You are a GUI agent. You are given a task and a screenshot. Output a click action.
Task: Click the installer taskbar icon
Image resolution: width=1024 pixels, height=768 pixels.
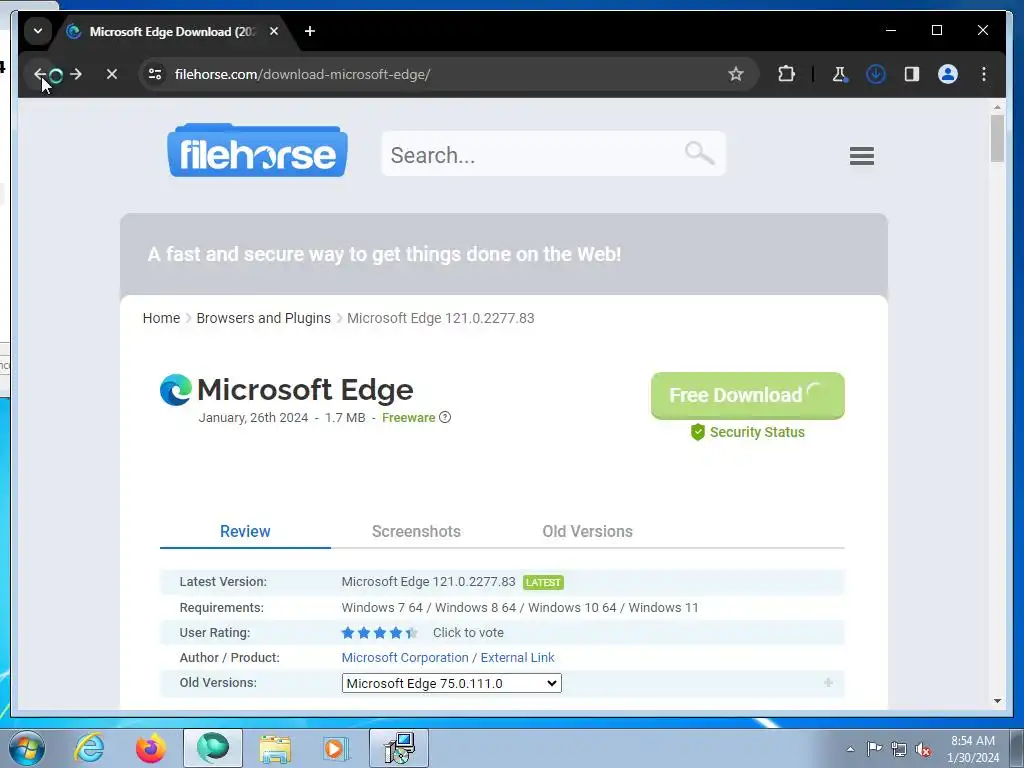[399, 748]
